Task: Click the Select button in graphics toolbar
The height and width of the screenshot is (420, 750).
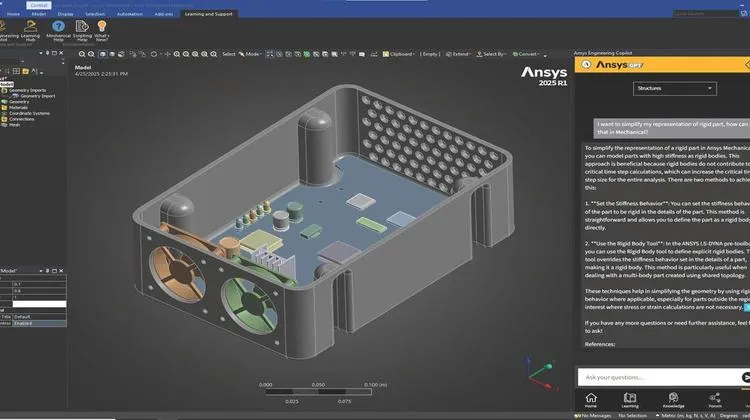Action: point(229,55)
